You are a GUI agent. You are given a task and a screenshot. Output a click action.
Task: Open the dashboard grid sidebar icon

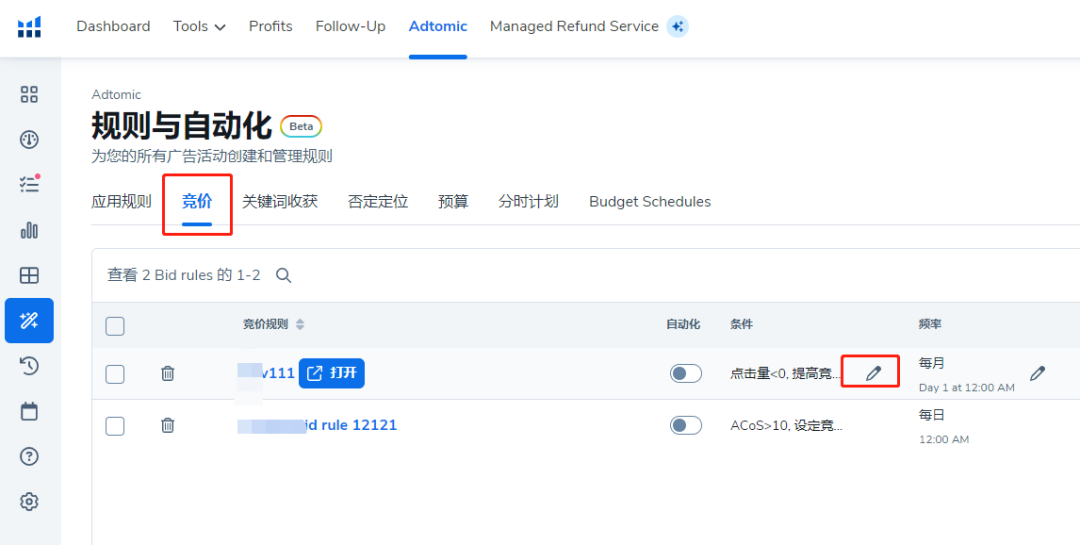pyautogui.click(x=29, y=94)
